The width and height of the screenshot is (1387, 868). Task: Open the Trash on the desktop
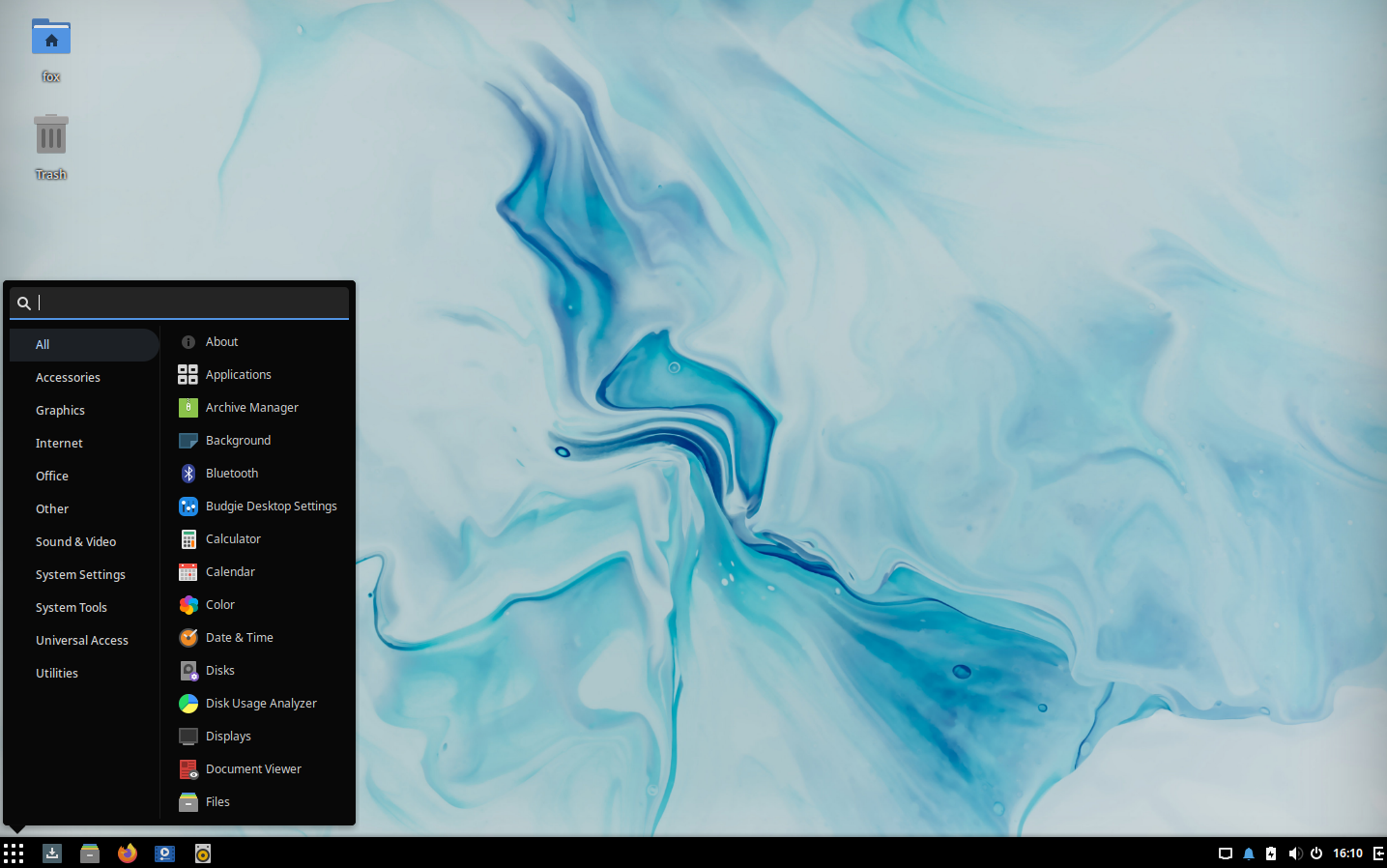[x=50, y=133]
